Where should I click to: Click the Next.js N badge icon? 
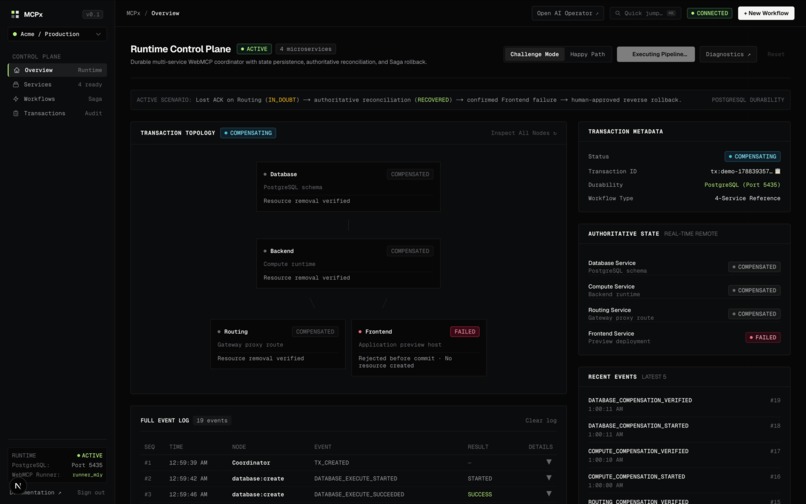(18, 485)
